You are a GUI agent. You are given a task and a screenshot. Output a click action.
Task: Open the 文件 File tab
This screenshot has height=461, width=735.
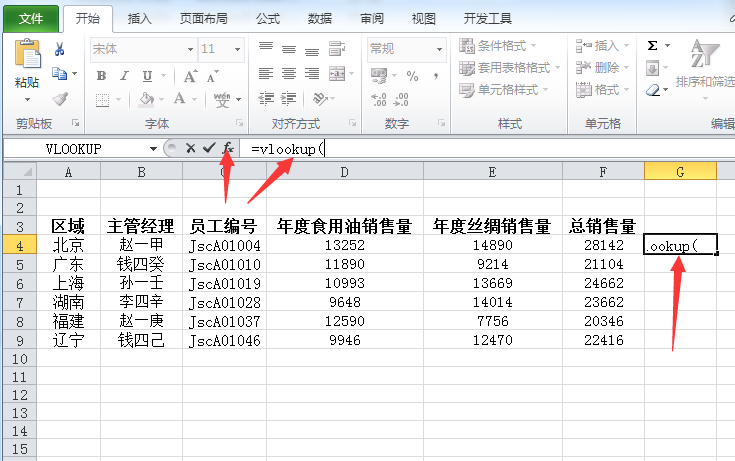point(31,19)
